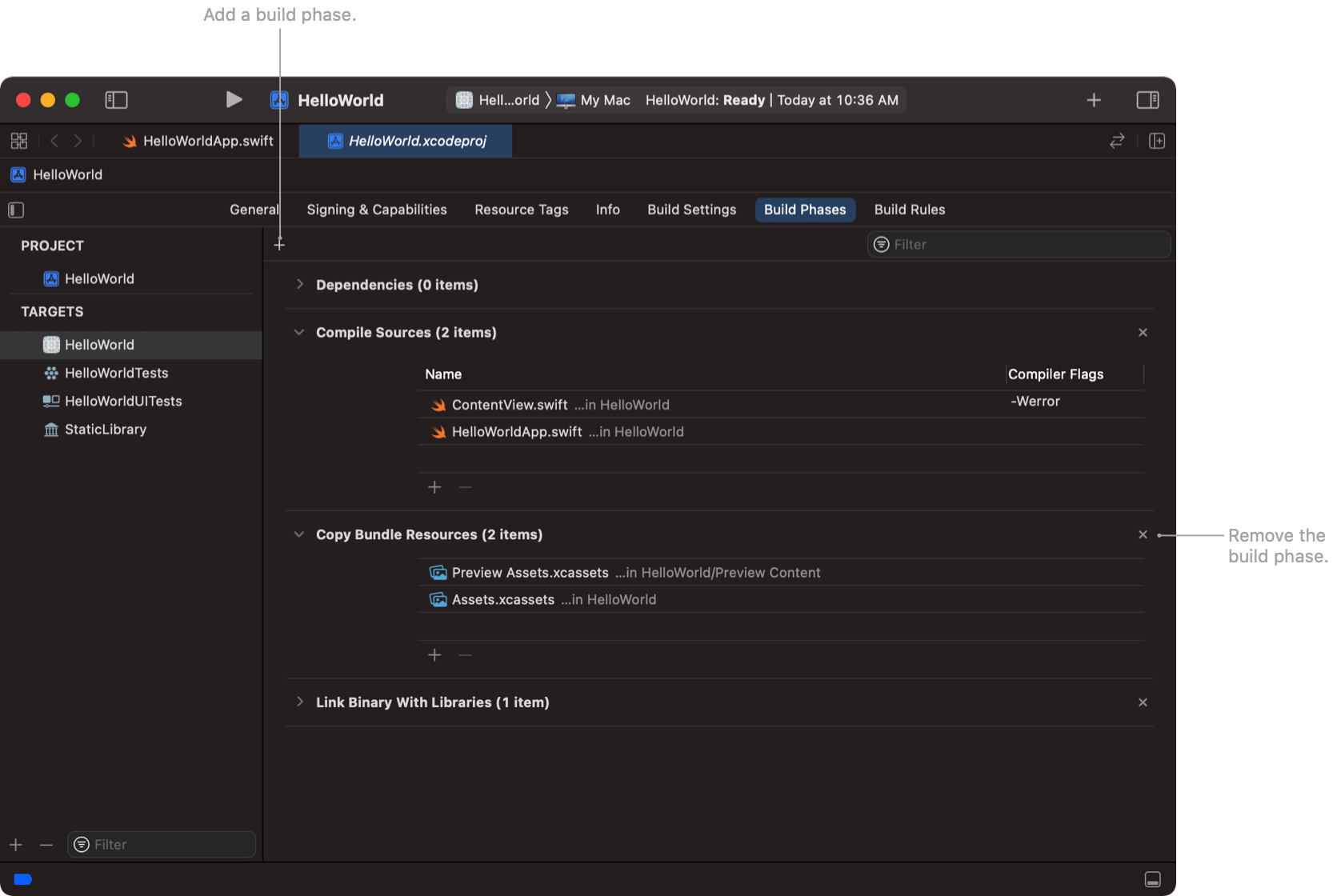Screen dimensions: 1333x896
Task: Select the HelloWorld project item
Action: click(131, 278)
